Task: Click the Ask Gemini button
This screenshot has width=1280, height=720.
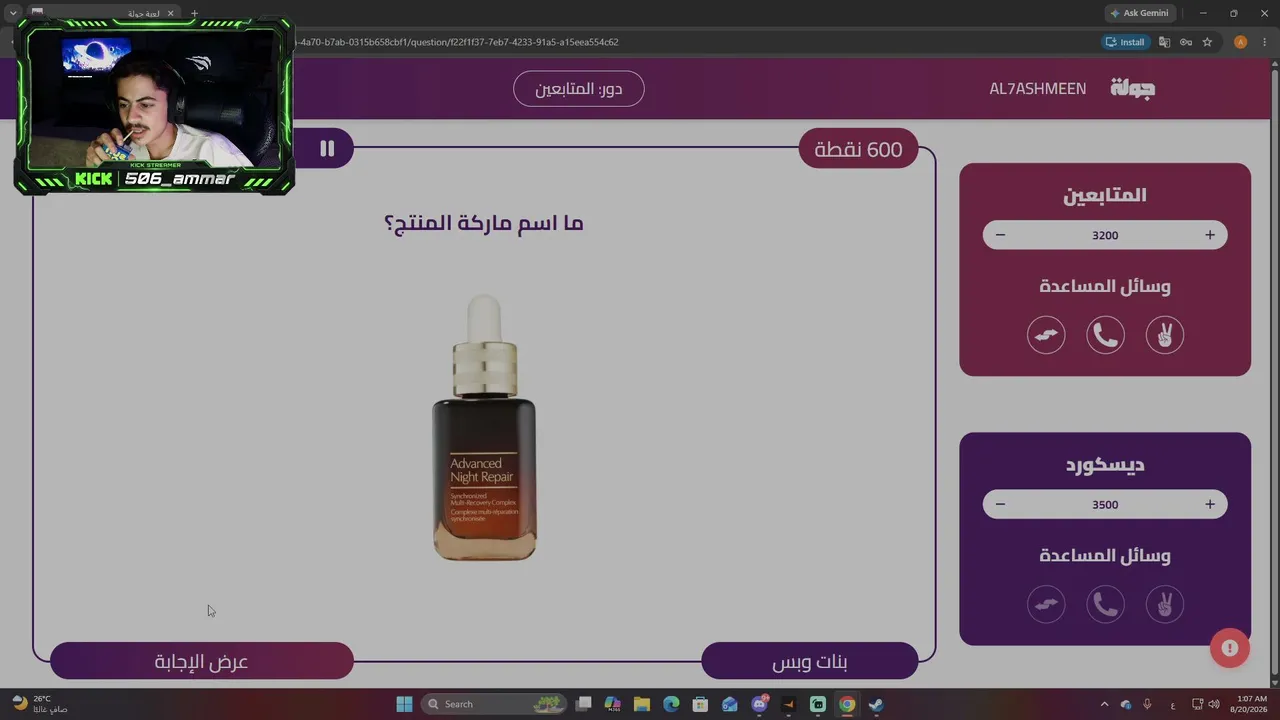Action: click(x=1139, y=13)
